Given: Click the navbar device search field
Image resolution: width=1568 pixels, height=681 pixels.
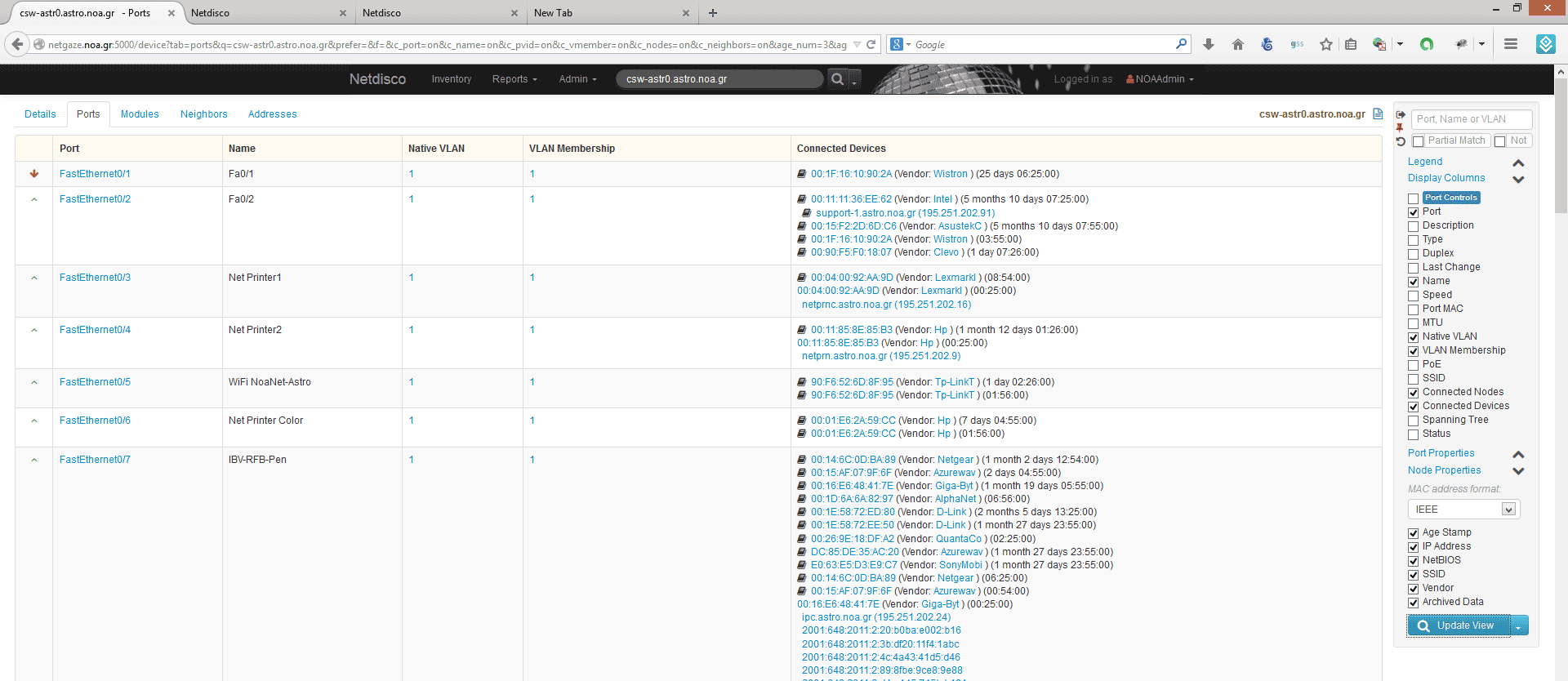Looking at the screenshot, I should tap(719, 79).
